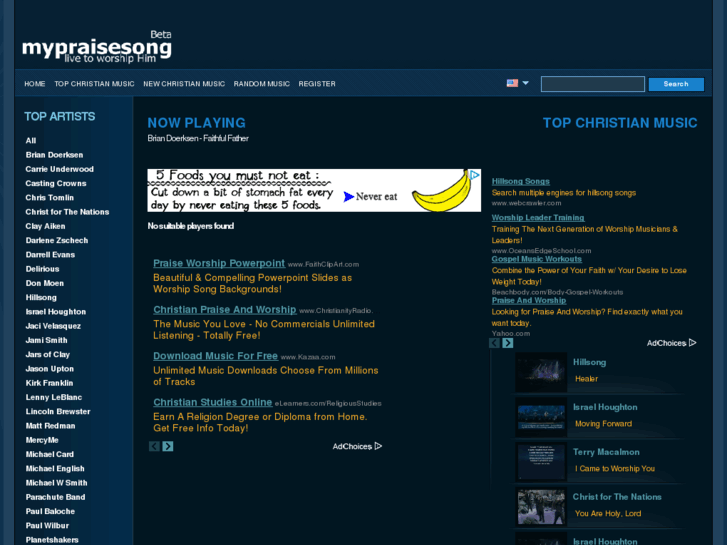727x545 pixels.
Task: Open the Christian Studies Online ad link
Action: 213,403
